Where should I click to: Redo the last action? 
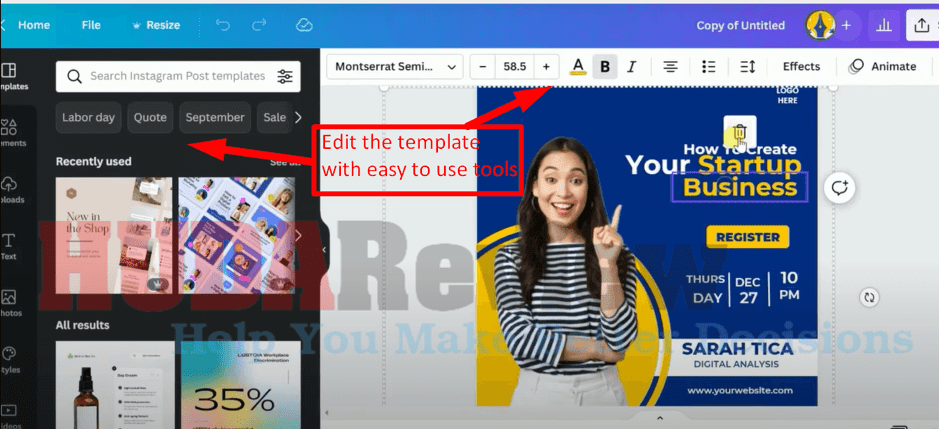(x=259, y=25)
